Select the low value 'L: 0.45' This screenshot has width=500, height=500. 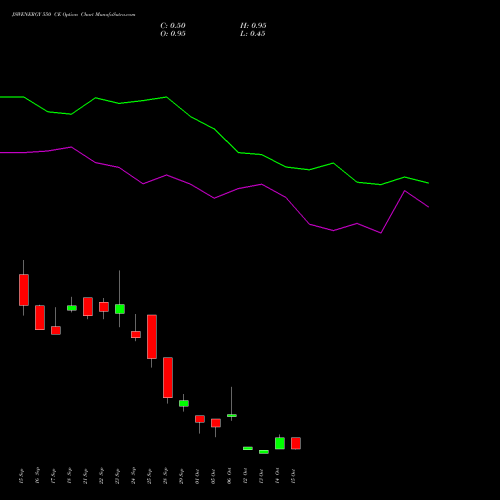253,34
